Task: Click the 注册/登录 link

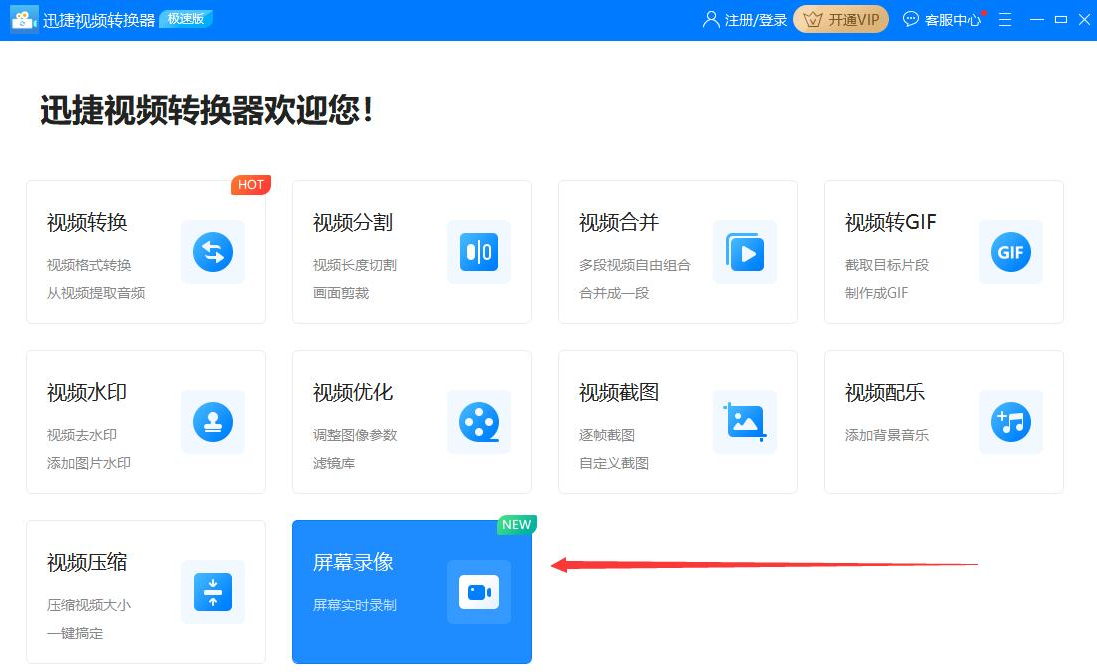Action: [x=756, y=20]
